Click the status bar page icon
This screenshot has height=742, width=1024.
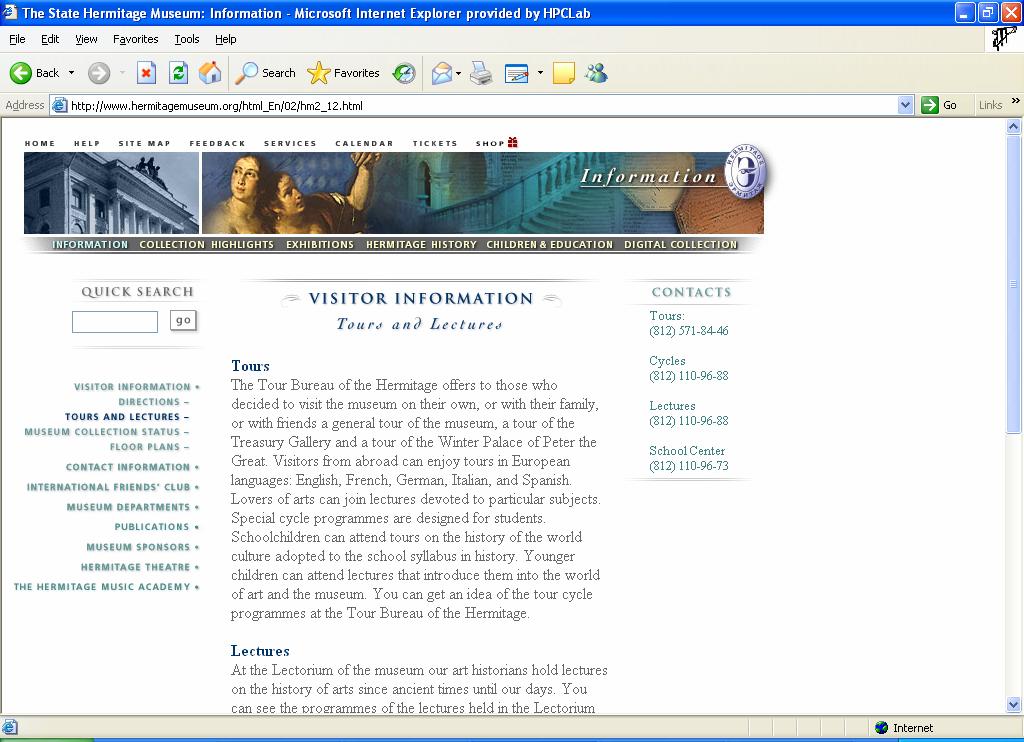click(10, 728)
